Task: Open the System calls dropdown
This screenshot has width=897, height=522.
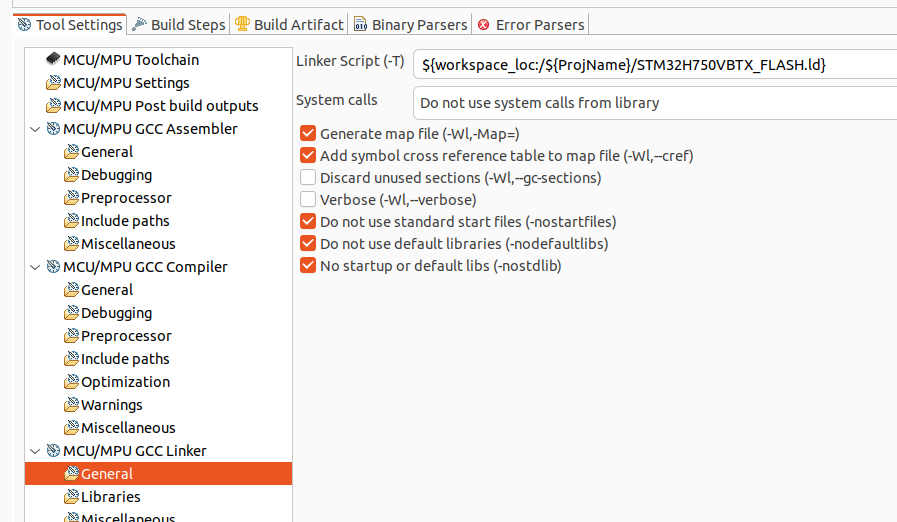Action: [655, 102]
